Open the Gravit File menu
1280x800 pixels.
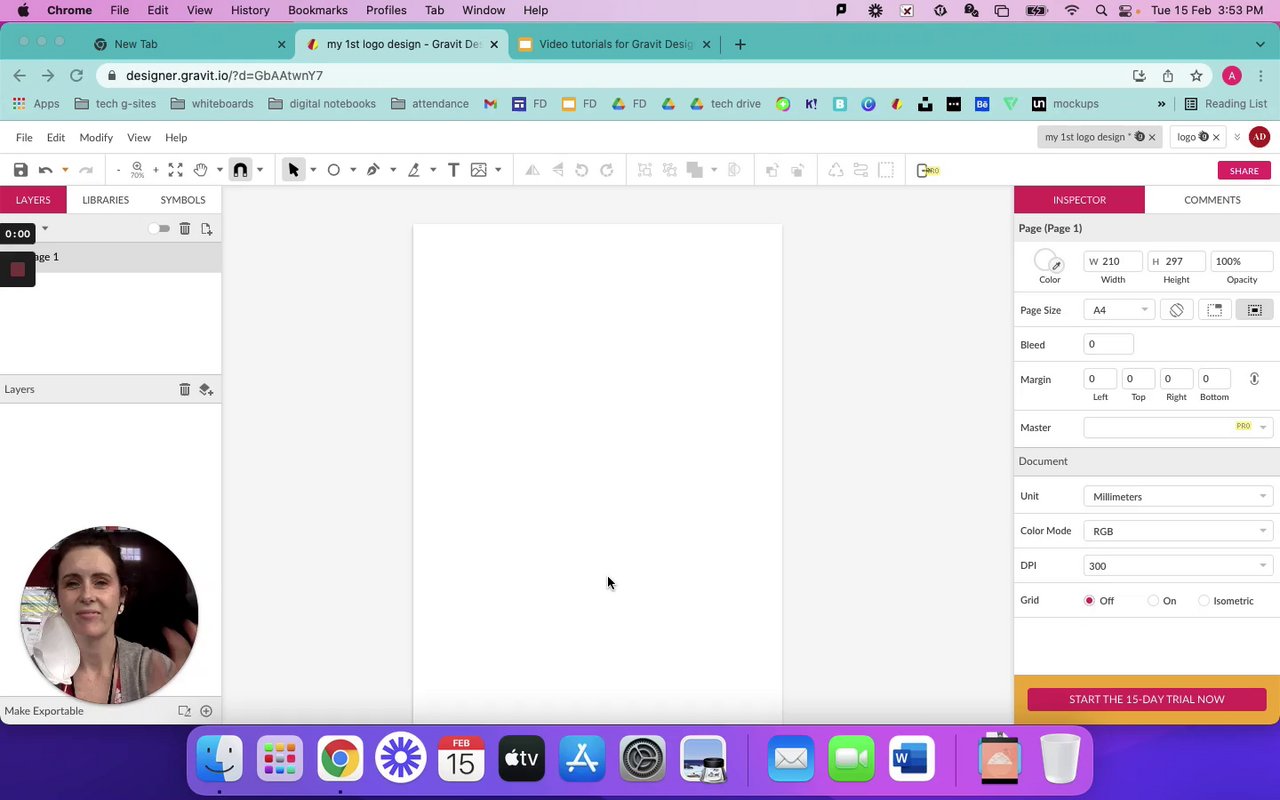click(x=24, y=137)
